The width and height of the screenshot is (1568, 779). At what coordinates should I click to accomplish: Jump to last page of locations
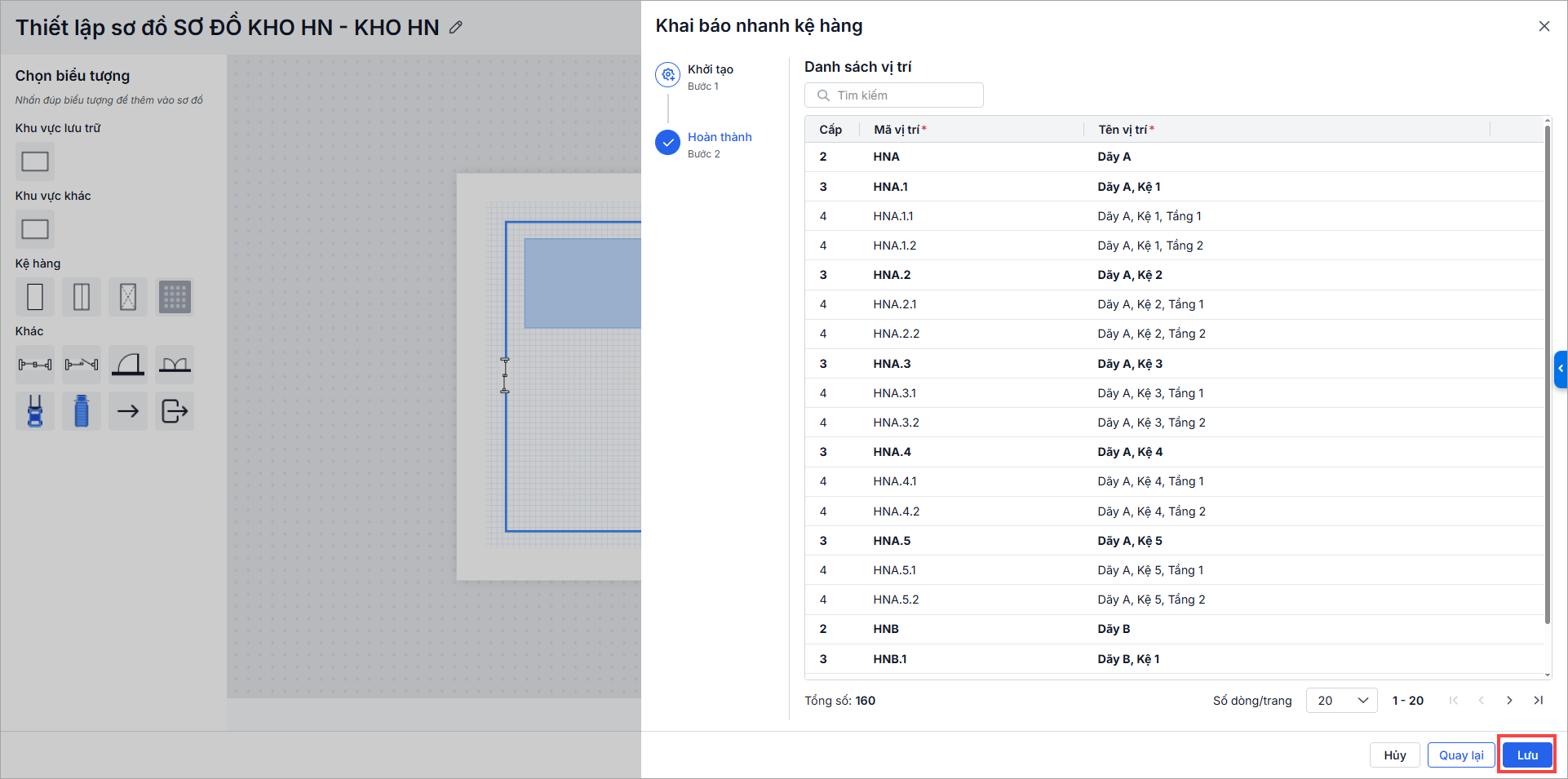[x=1538, y=701]
